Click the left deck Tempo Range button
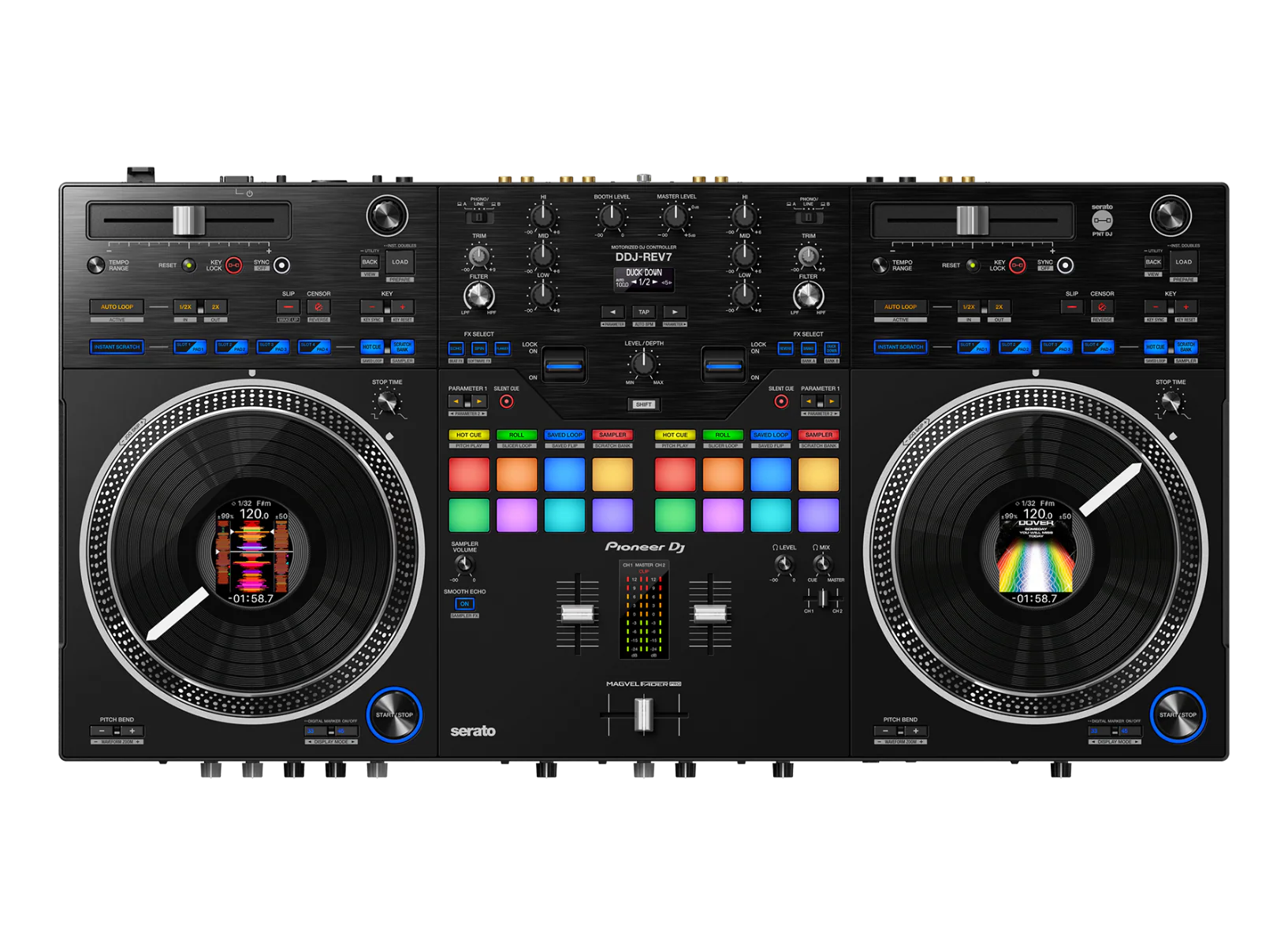 [95, 265]
